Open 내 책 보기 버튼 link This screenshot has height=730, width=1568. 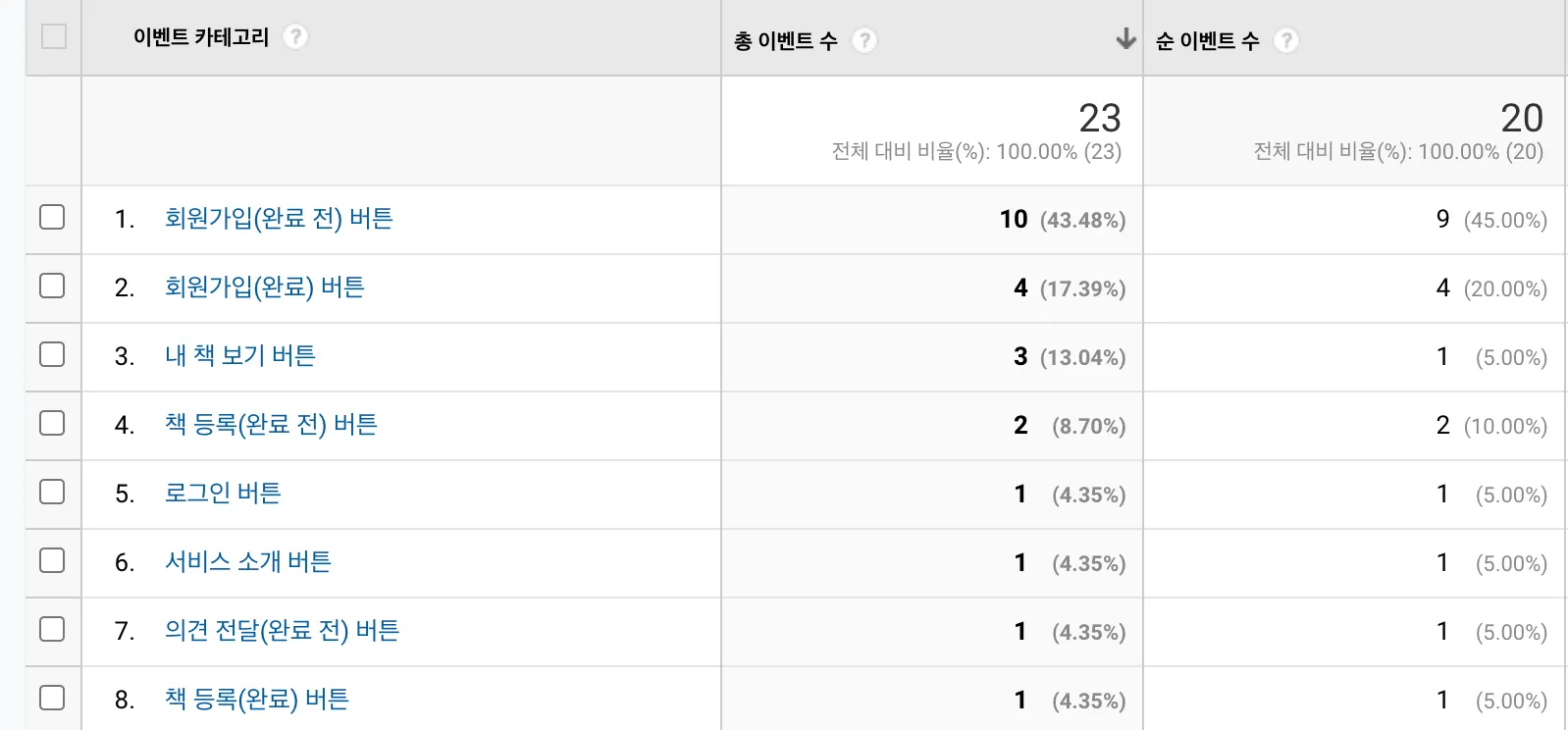(x=239, y=355)
